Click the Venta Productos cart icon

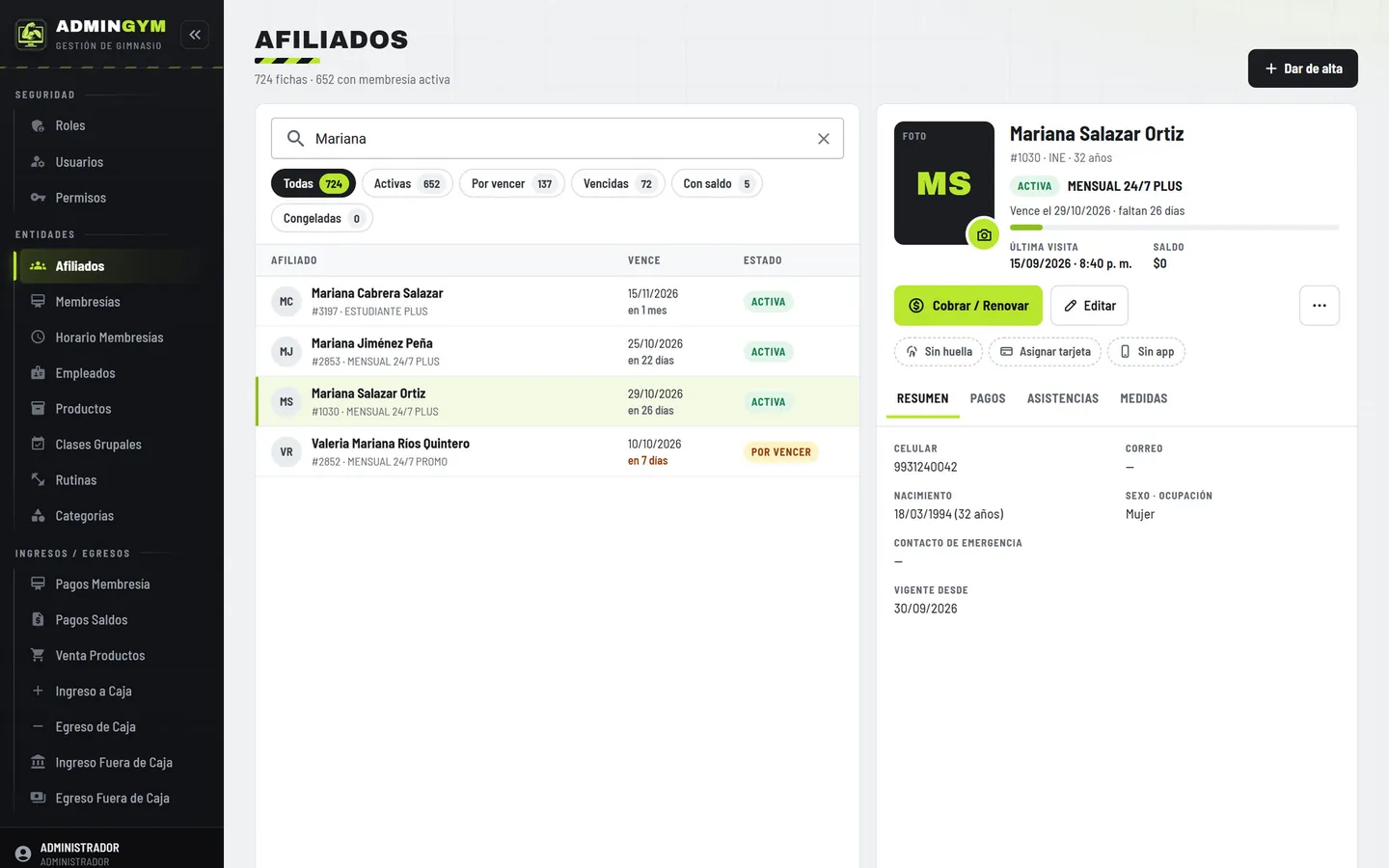pos(38,656)
